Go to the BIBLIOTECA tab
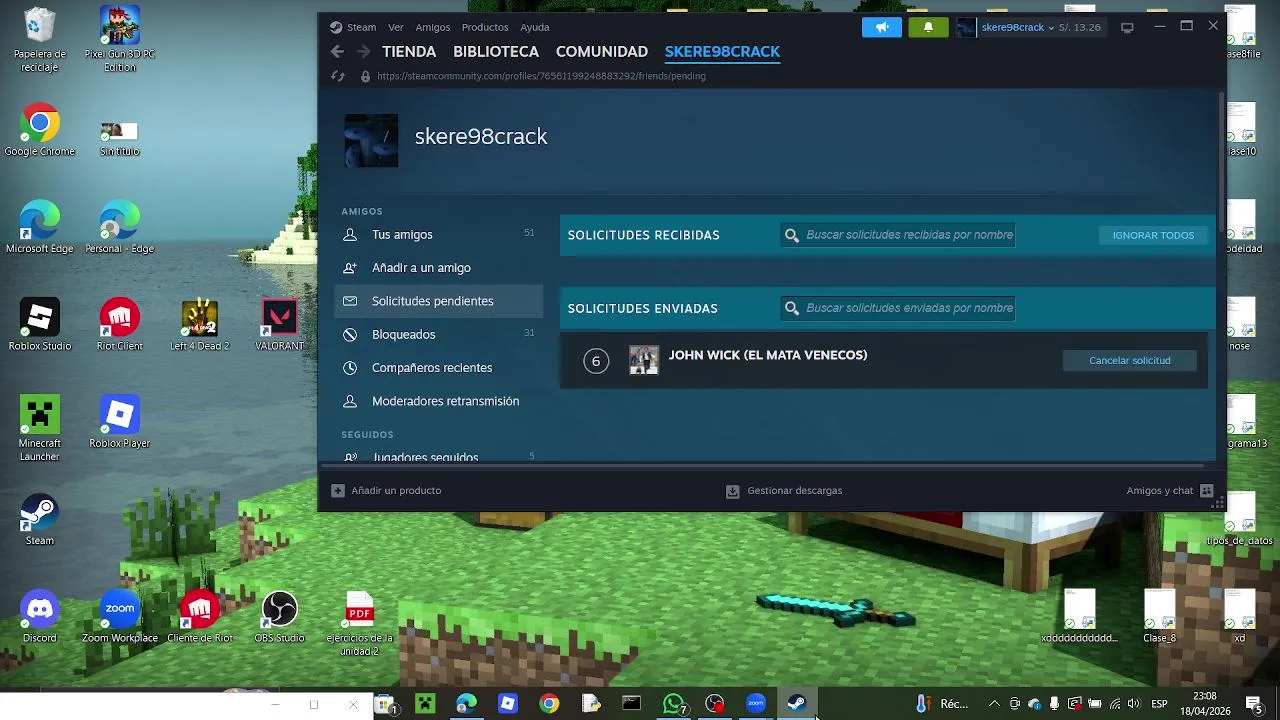This screenshot has width=1280, height=720. point(496,52)
